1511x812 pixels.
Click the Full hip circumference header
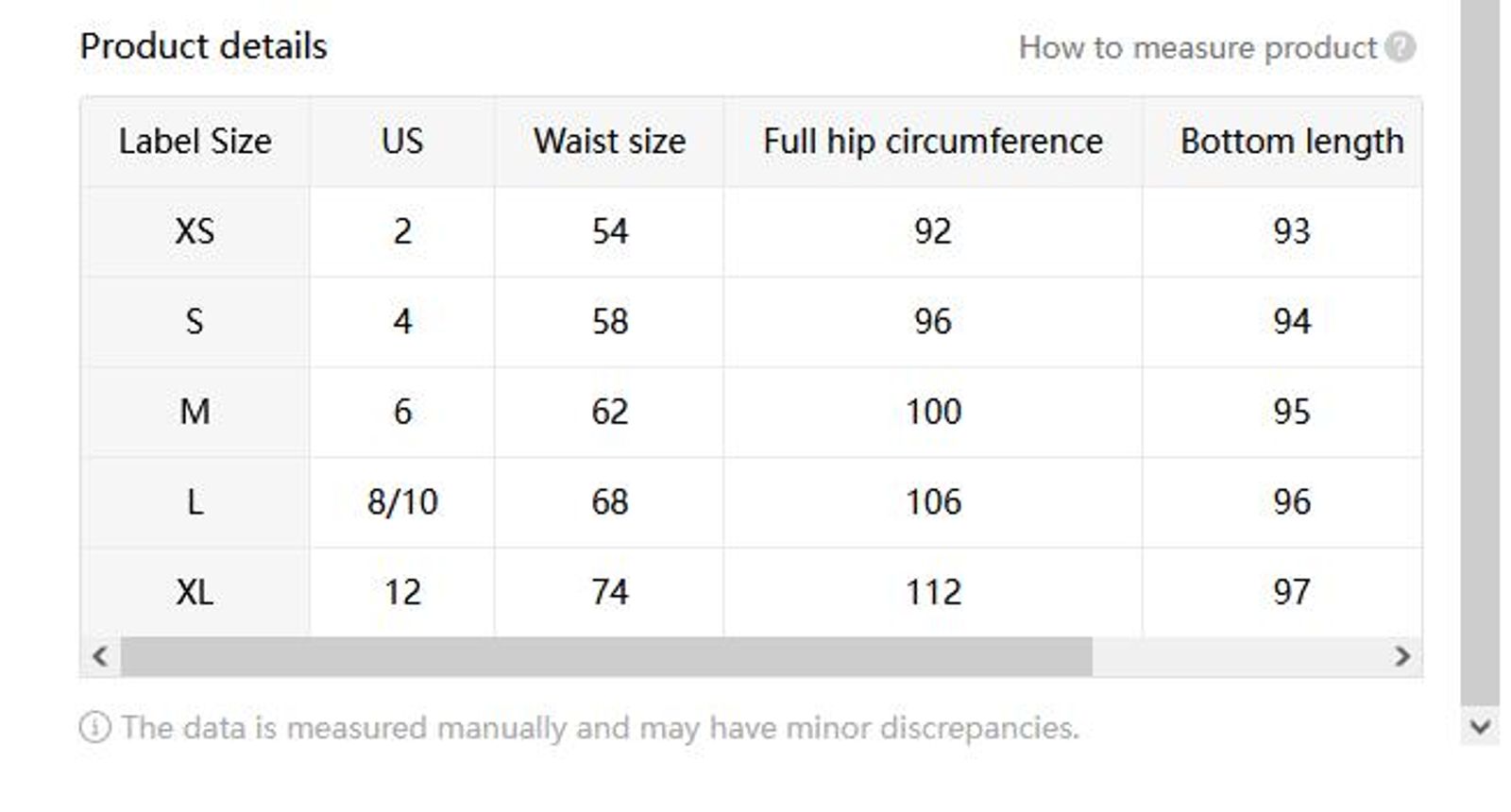[x=933, y=141]
